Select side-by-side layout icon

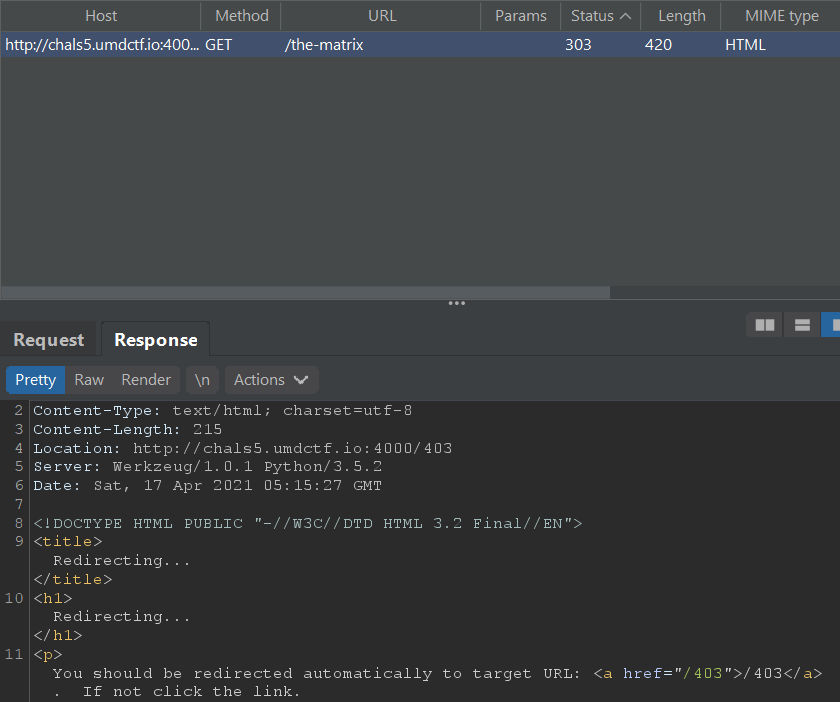pos(764,325)
